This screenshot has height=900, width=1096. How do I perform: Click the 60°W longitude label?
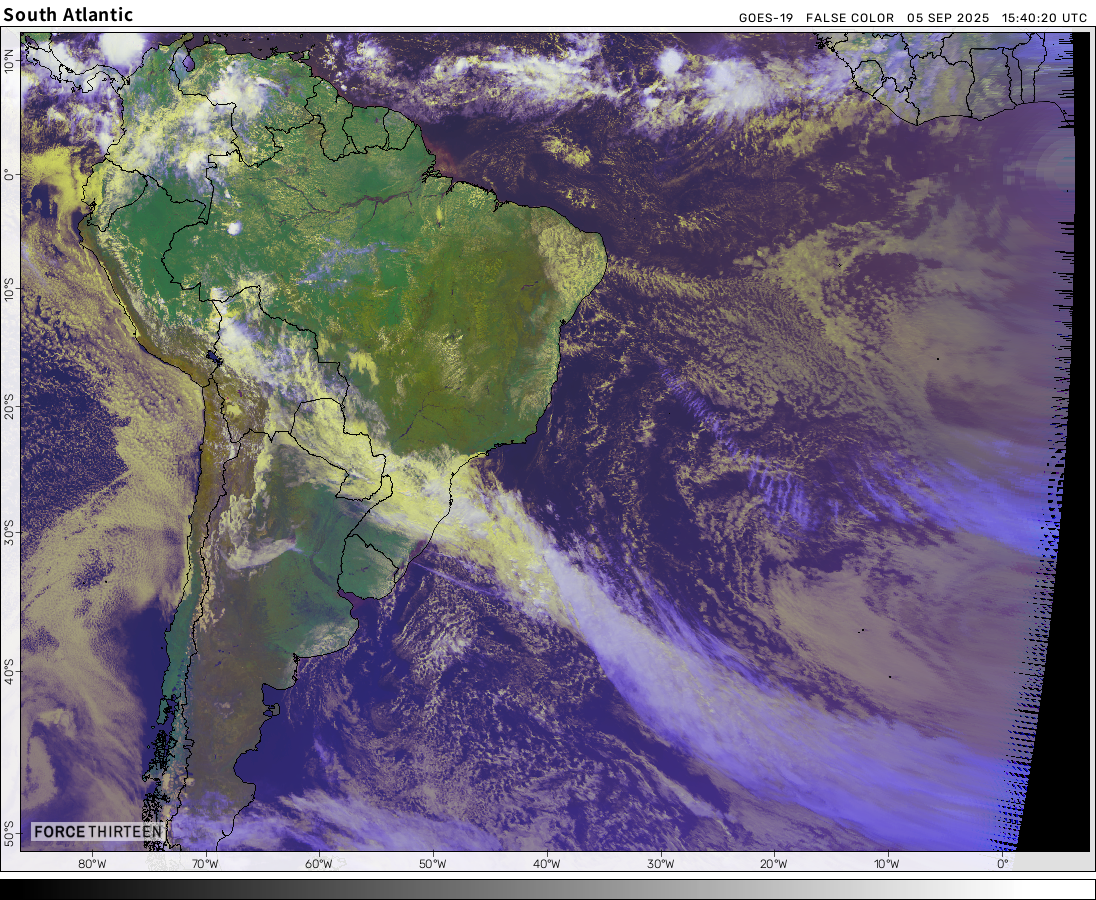point(318,863)
